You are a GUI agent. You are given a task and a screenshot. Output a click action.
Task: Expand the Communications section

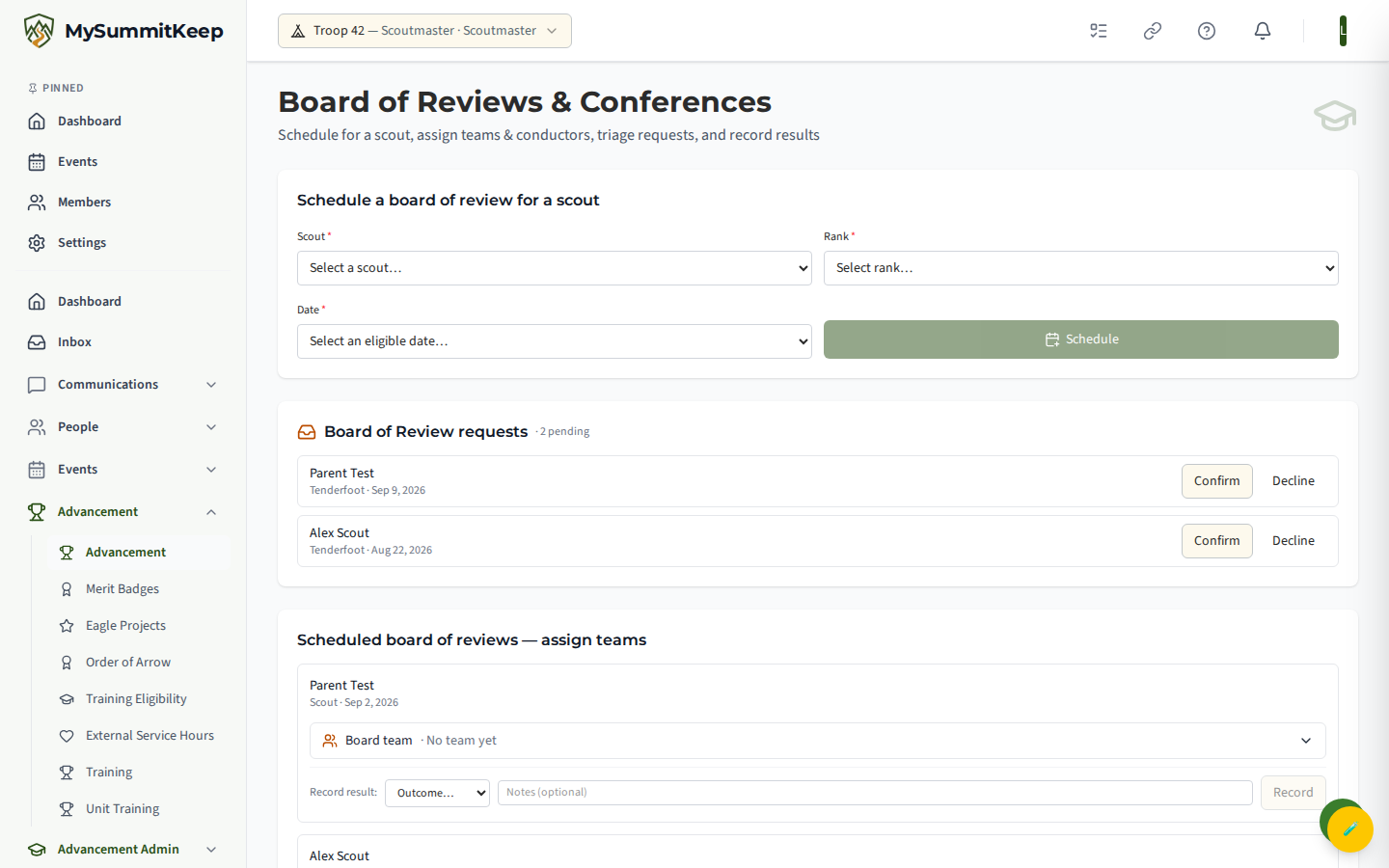[123, 385]
